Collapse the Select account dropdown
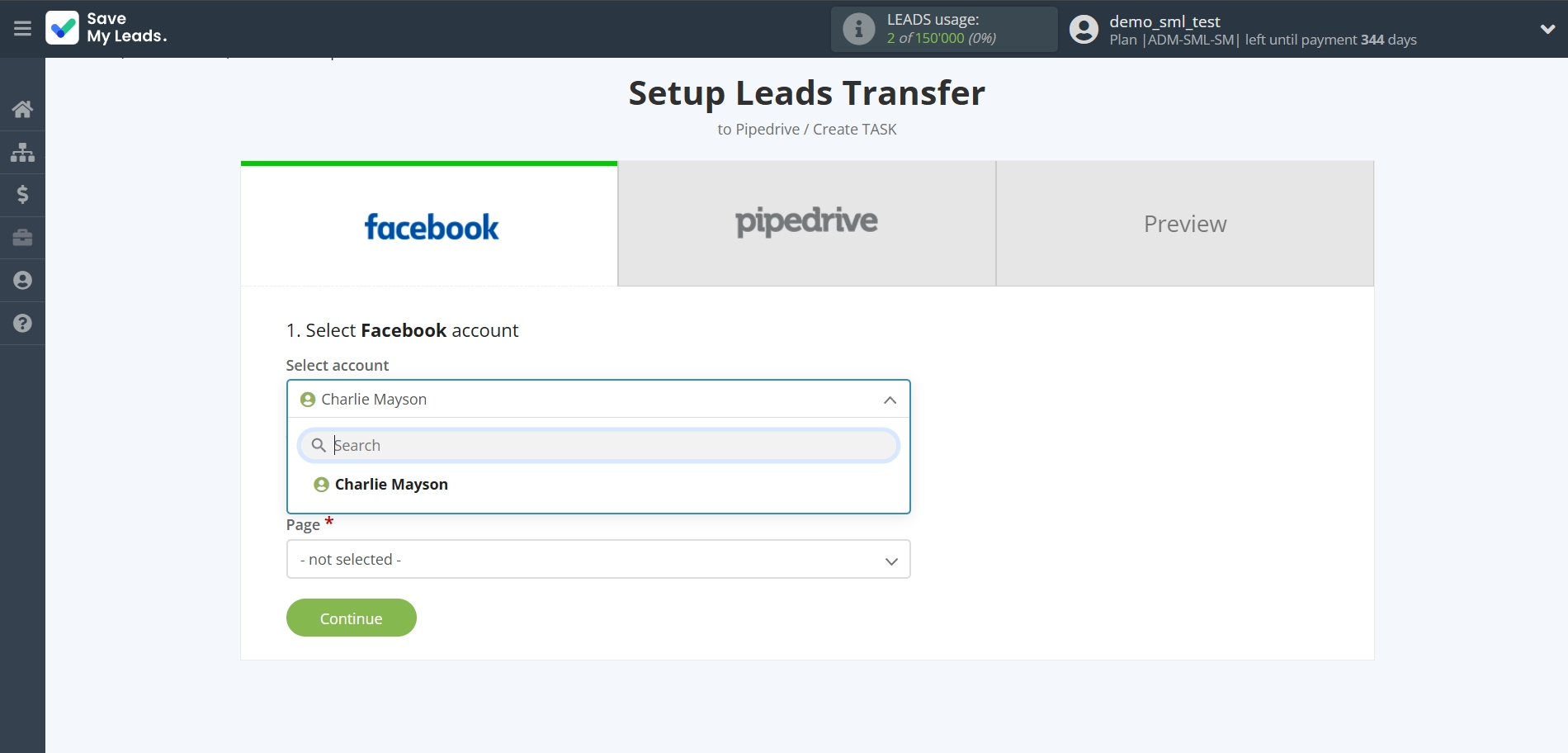This screenshot has height=753, width=1568. point(890,400)
